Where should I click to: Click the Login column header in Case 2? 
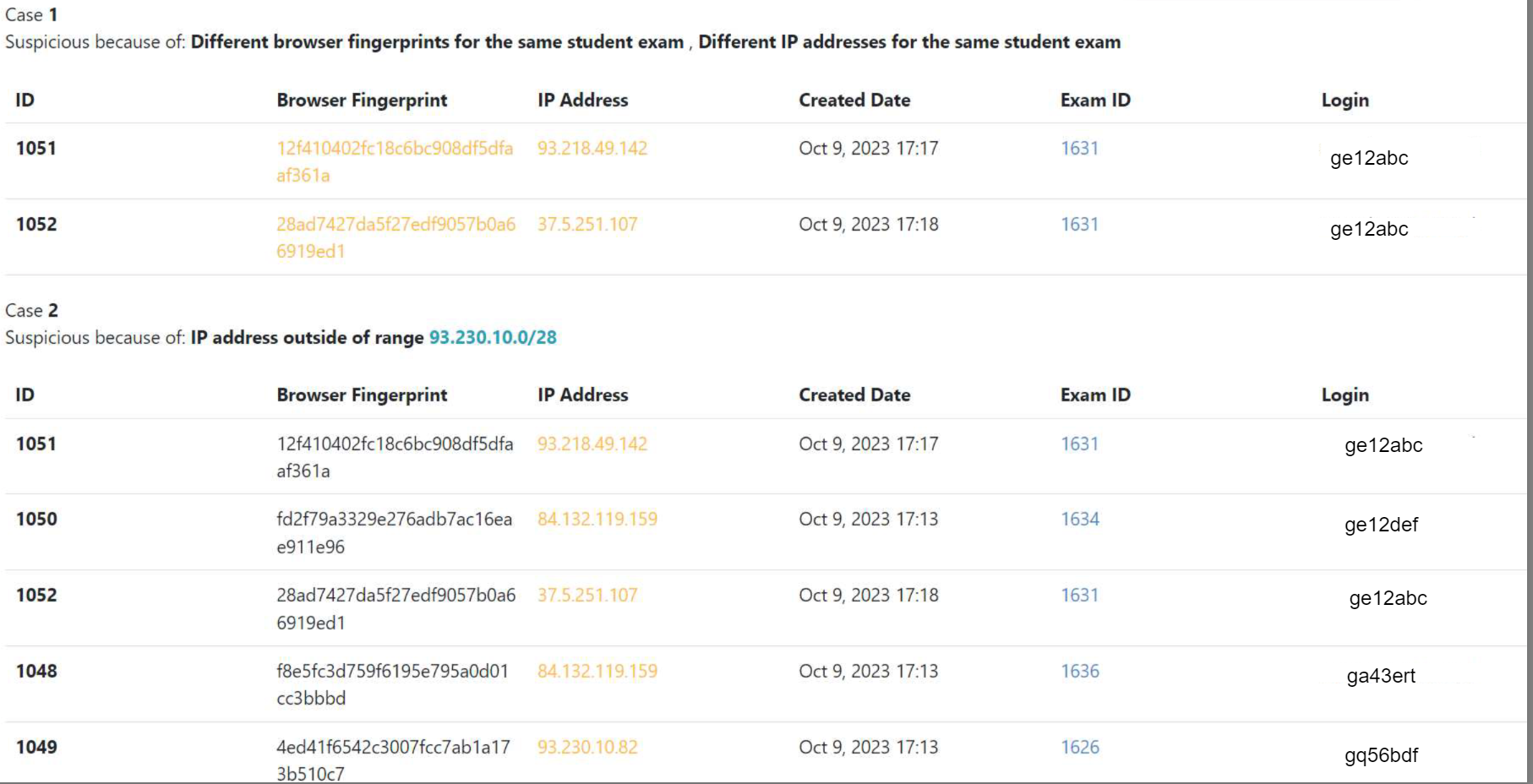[1345, 395]
